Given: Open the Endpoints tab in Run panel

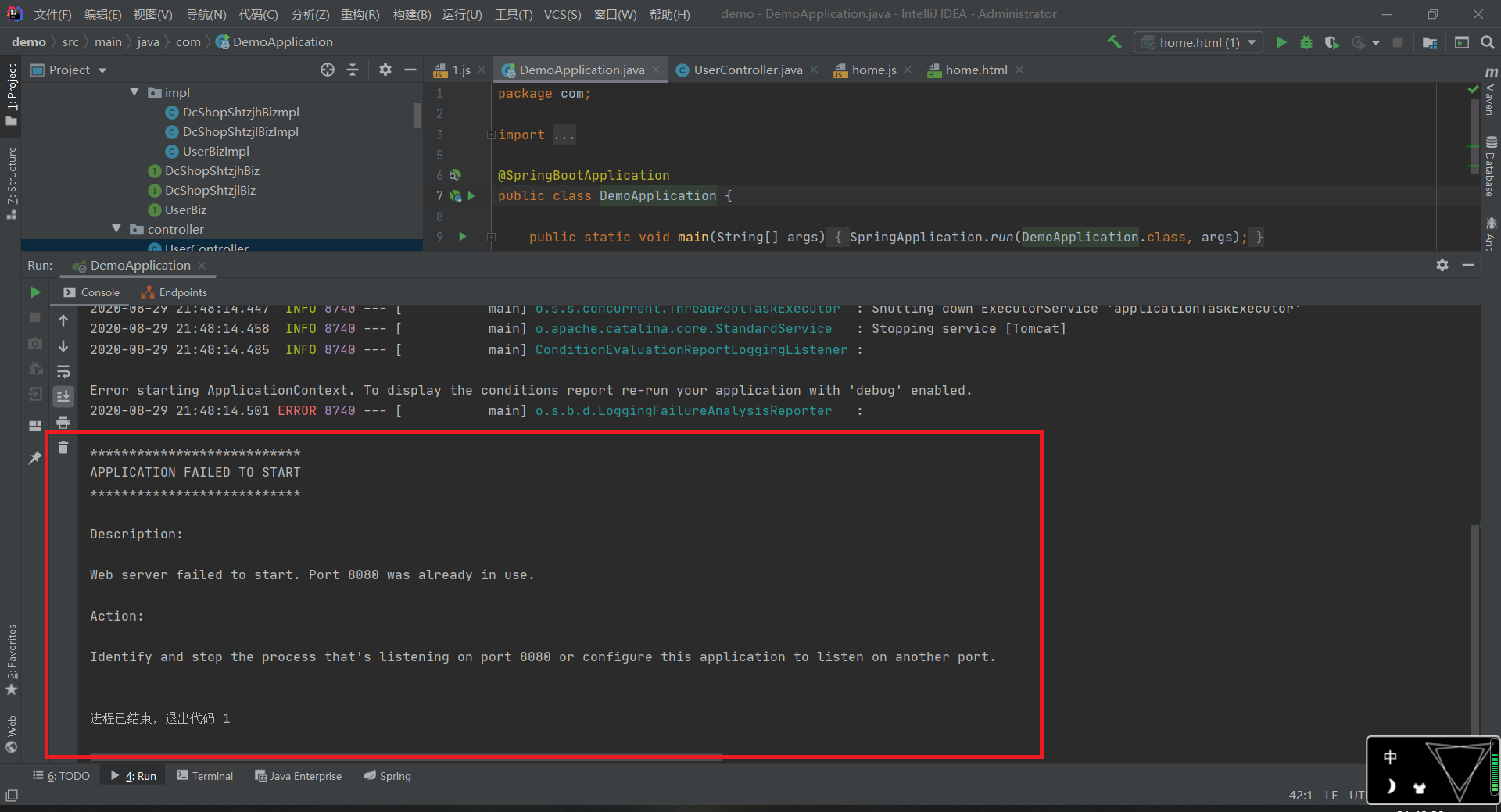Looking at the screenshot, I should (x=174, y=292).
